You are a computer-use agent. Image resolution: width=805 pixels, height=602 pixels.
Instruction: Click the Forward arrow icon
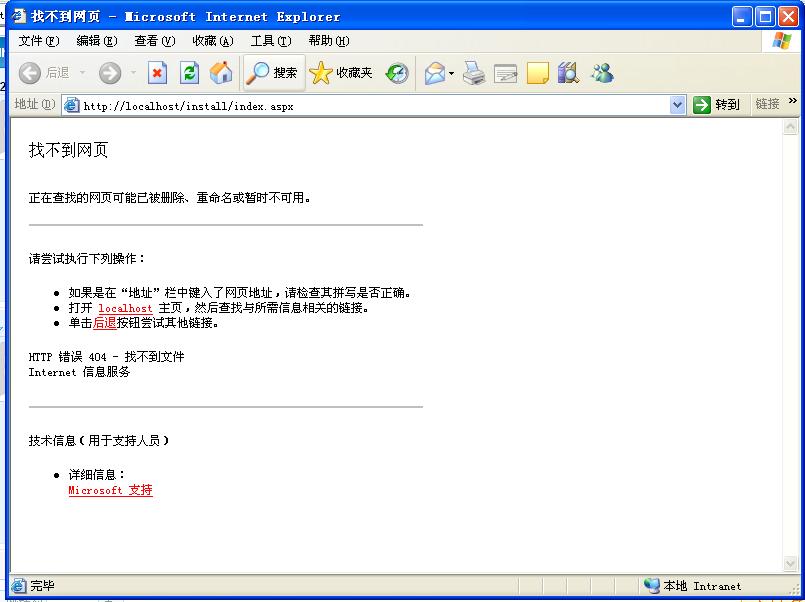110,73
